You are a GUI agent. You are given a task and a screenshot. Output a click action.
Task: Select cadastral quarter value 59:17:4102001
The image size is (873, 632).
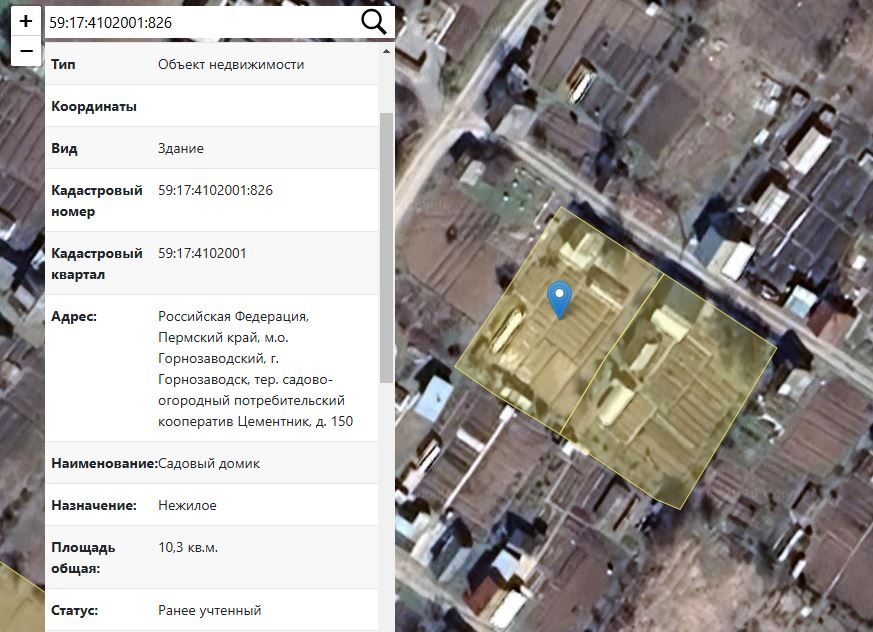coord(202,253)
